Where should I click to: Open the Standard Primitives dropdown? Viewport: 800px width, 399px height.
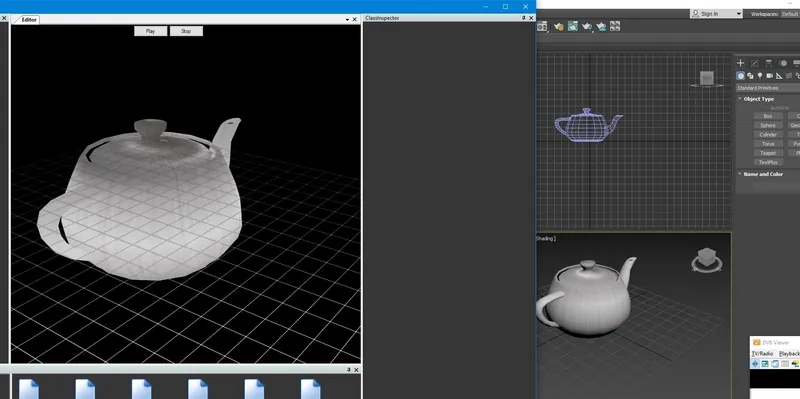click(768, 88)
